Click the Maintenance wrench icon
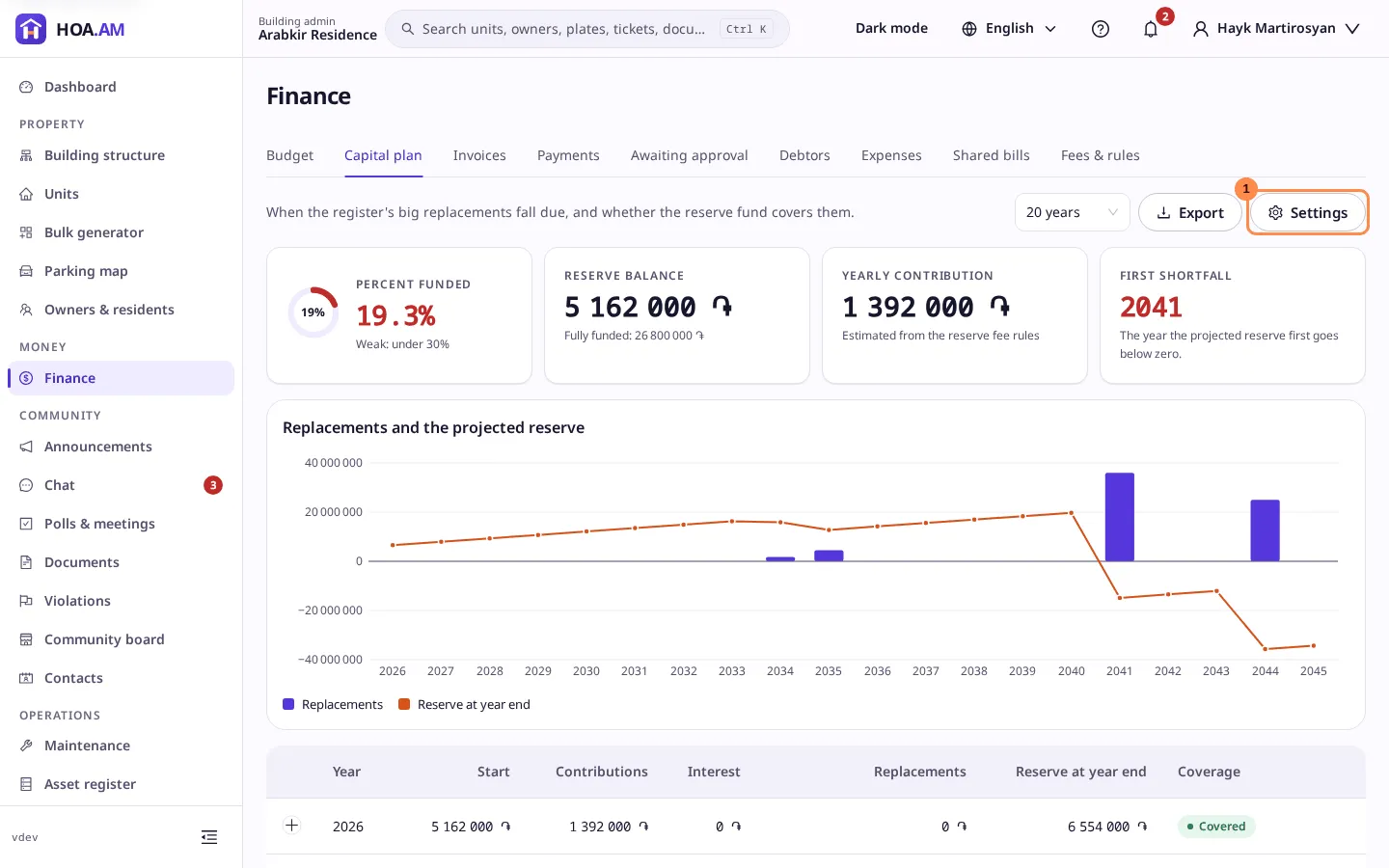Screen dimensions: 1389x868 (x=26, y=746)
